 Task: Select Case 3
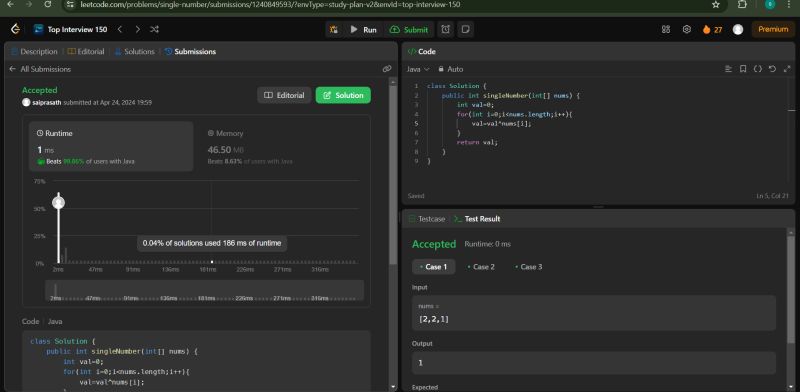coord(529,267)
